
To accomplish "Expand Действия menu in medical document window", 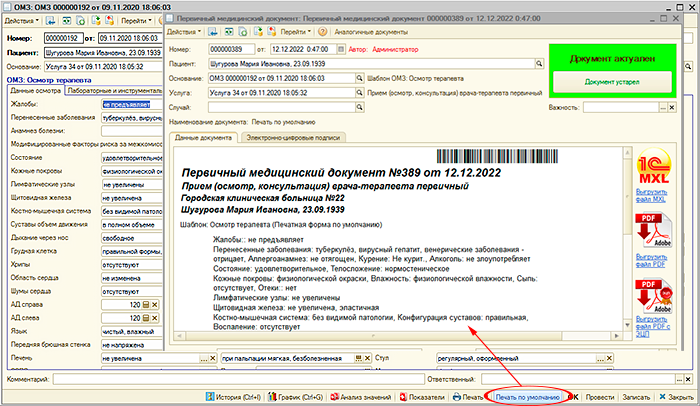I will pyautogui.click(x=189, y=33).
